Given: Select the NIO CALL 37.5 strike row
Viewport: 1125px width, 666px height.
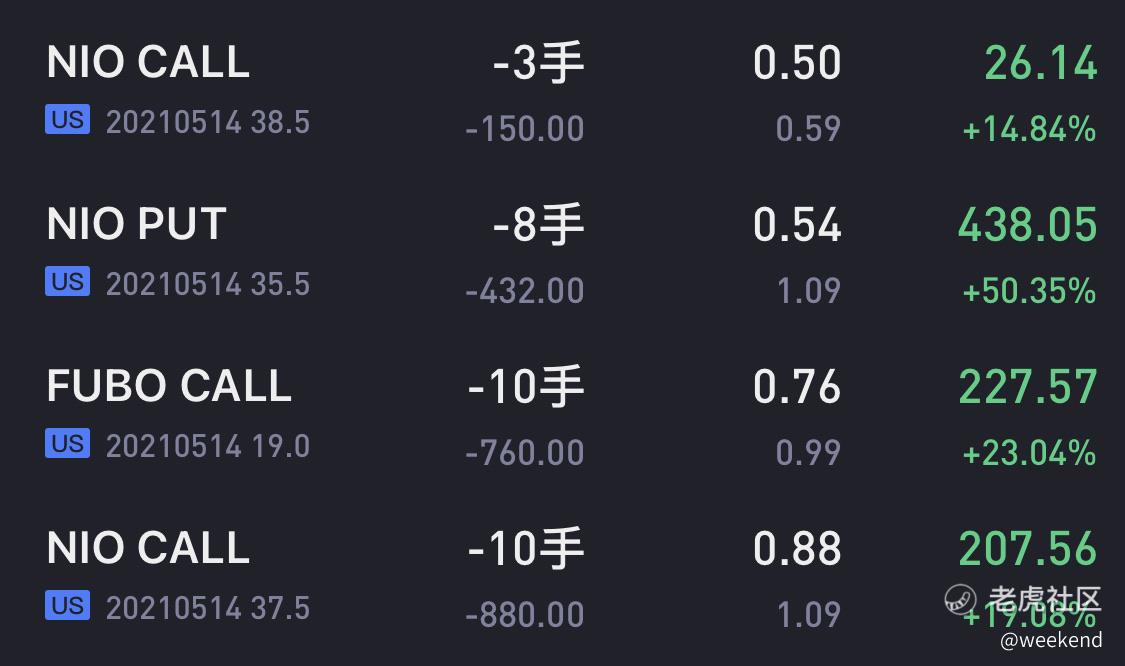Looking at the screenshot, I should click(x=562, y=580).
